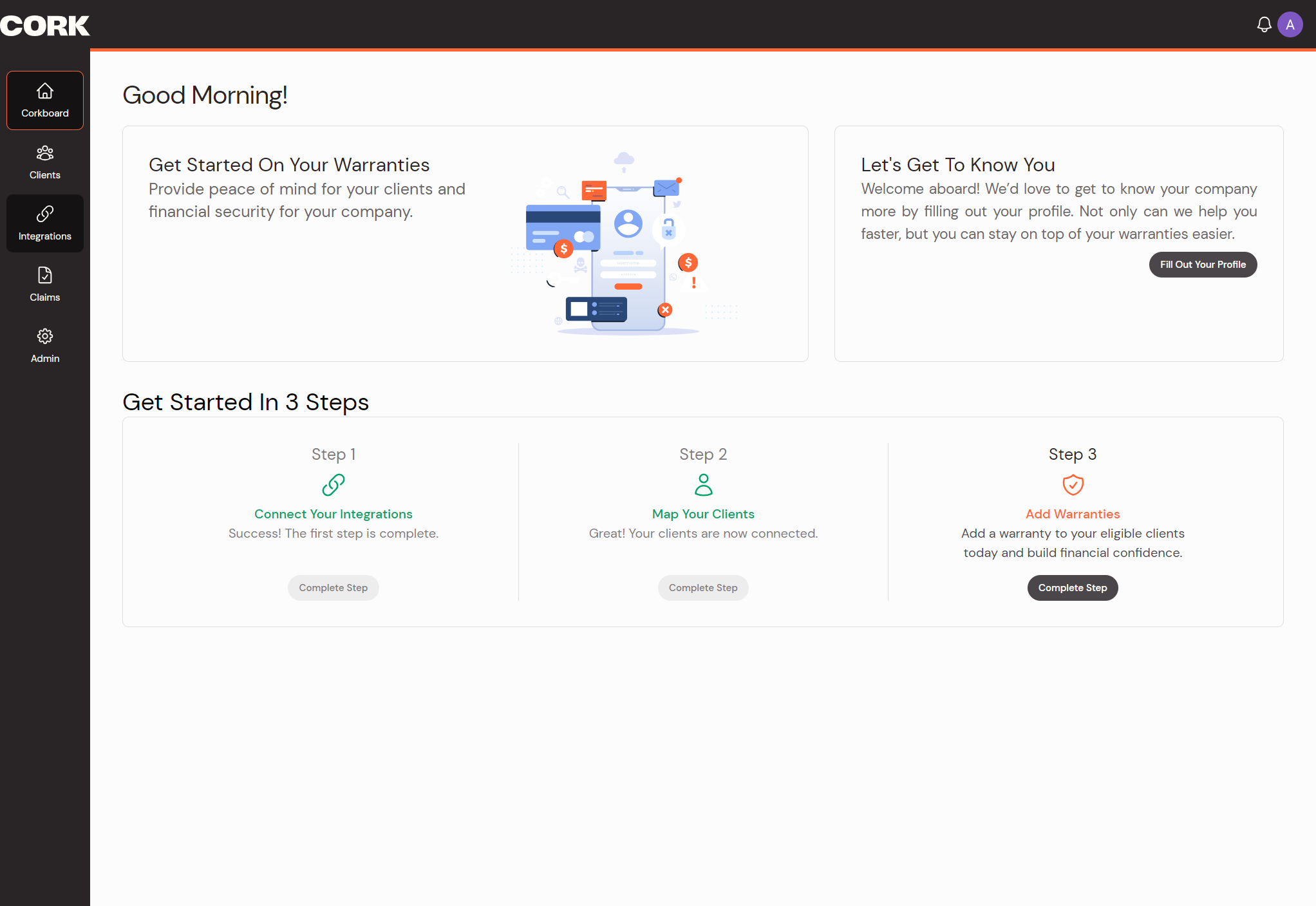Open the notifications bell
Viewport: 1316px width, 906px height.
(x=1264, y=25)
